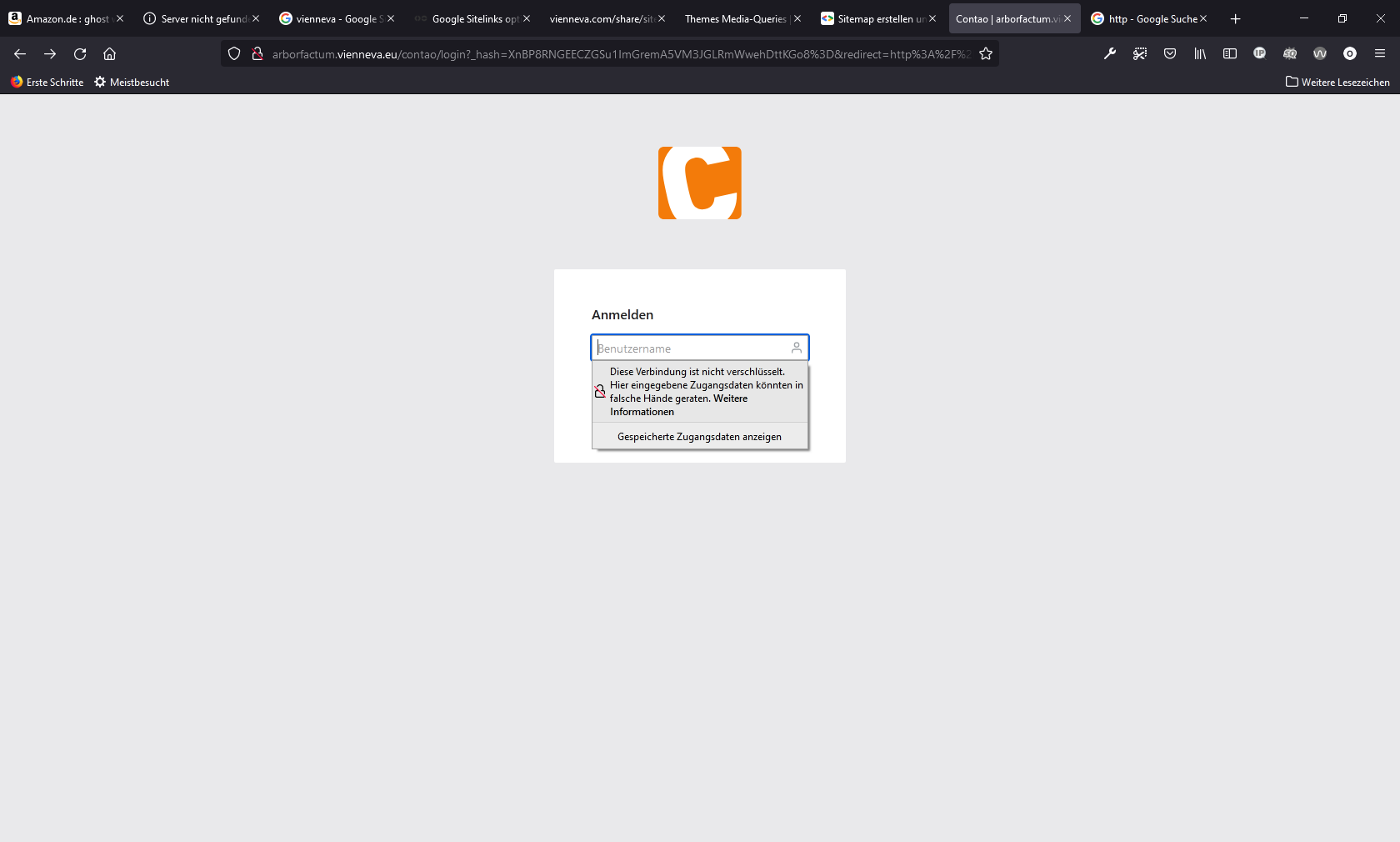Open the Firefox home page
This screenshot has height=842, width=1400.
[109, 54]
